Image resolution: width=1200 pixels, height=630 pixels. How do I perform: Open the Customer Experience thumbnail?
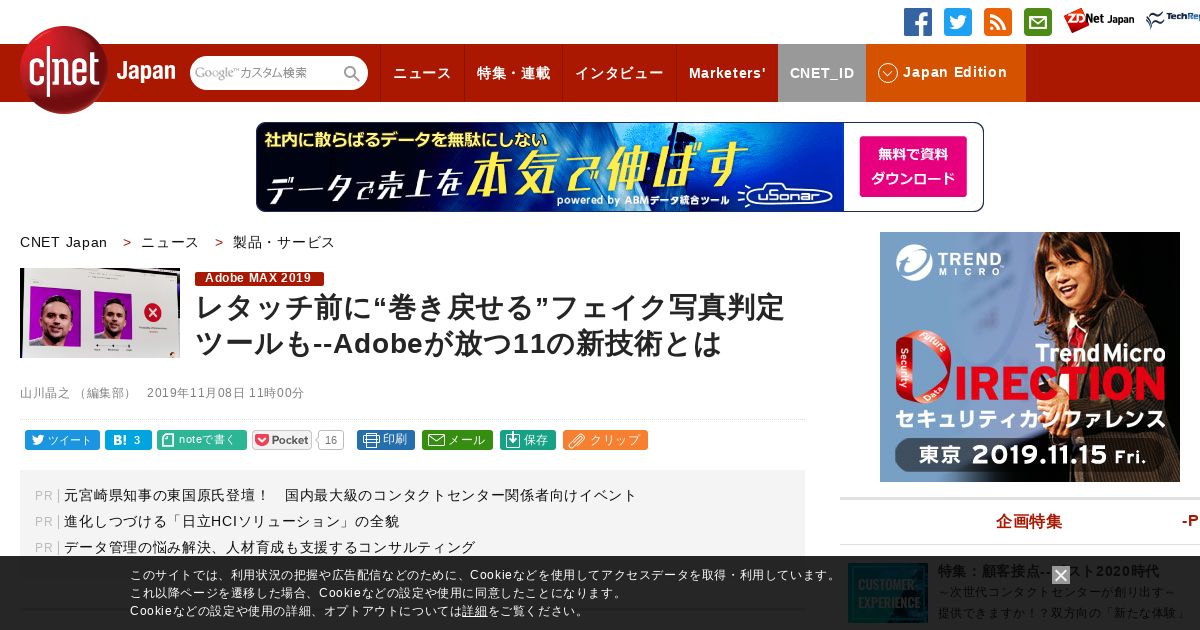(x=888, y=592)
